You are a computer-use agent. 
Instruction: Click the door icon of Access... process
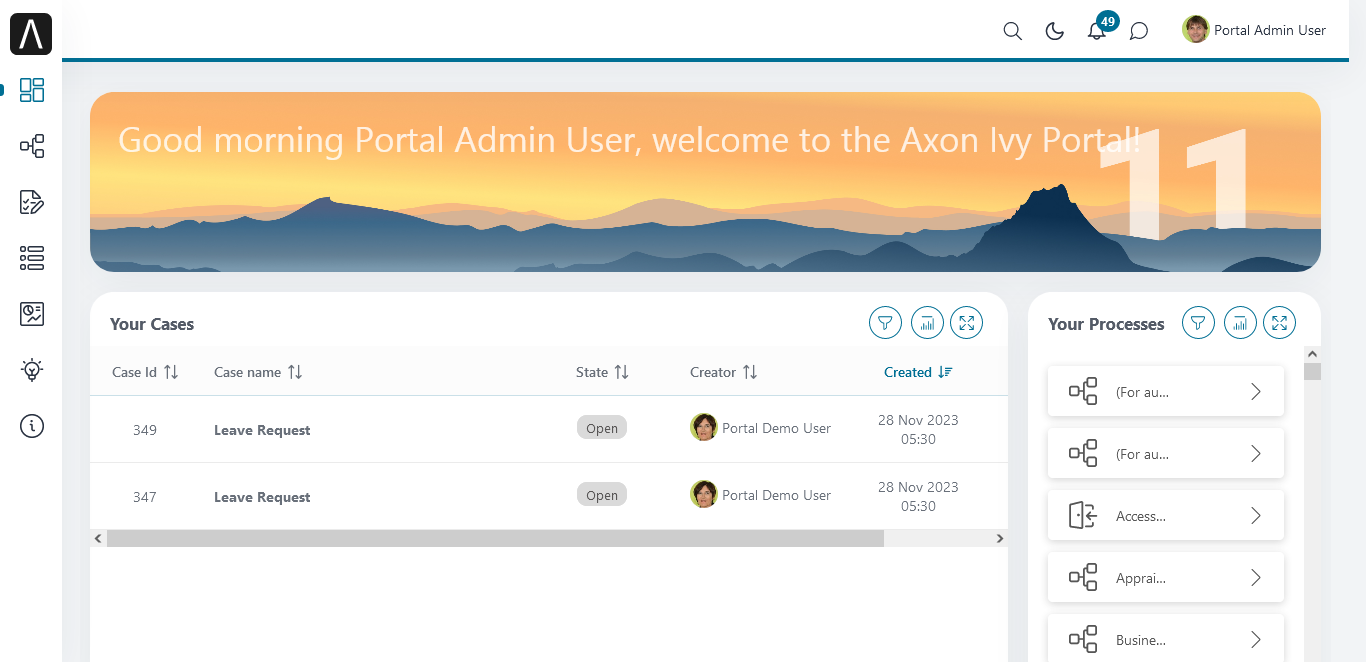point(1083,516)
